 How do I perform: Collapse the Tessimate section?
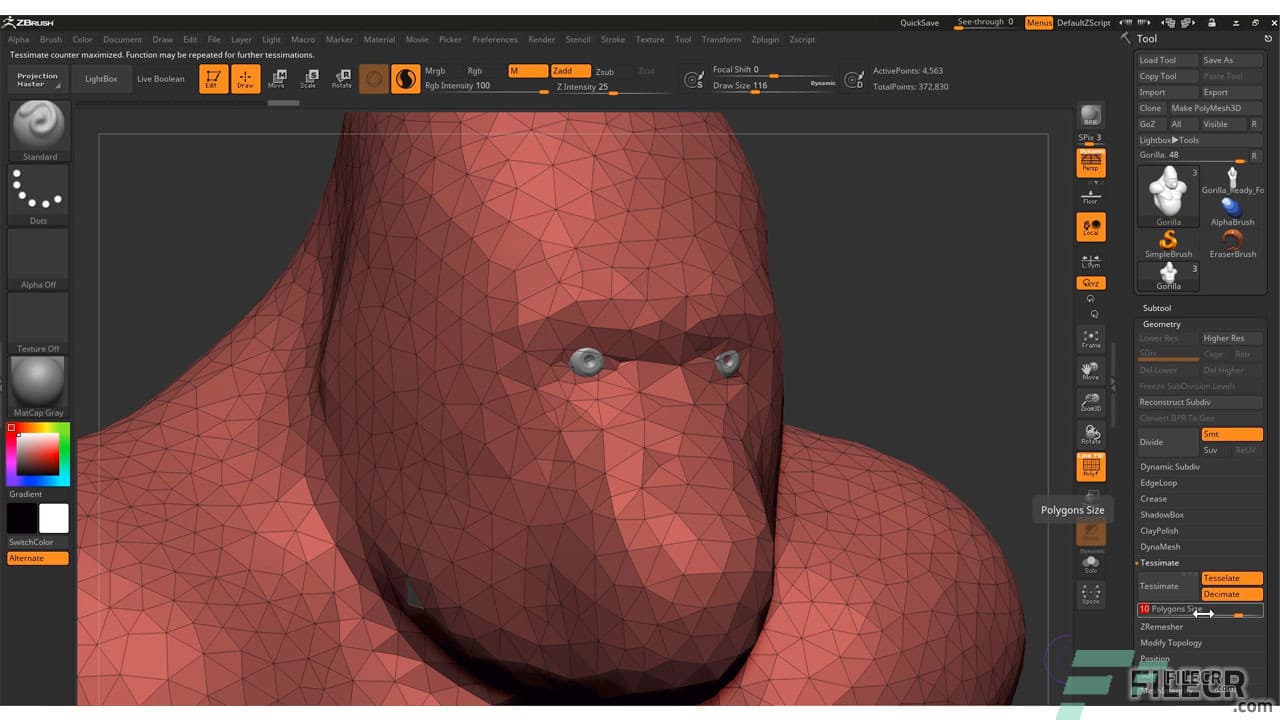[x=1159, y=563]
